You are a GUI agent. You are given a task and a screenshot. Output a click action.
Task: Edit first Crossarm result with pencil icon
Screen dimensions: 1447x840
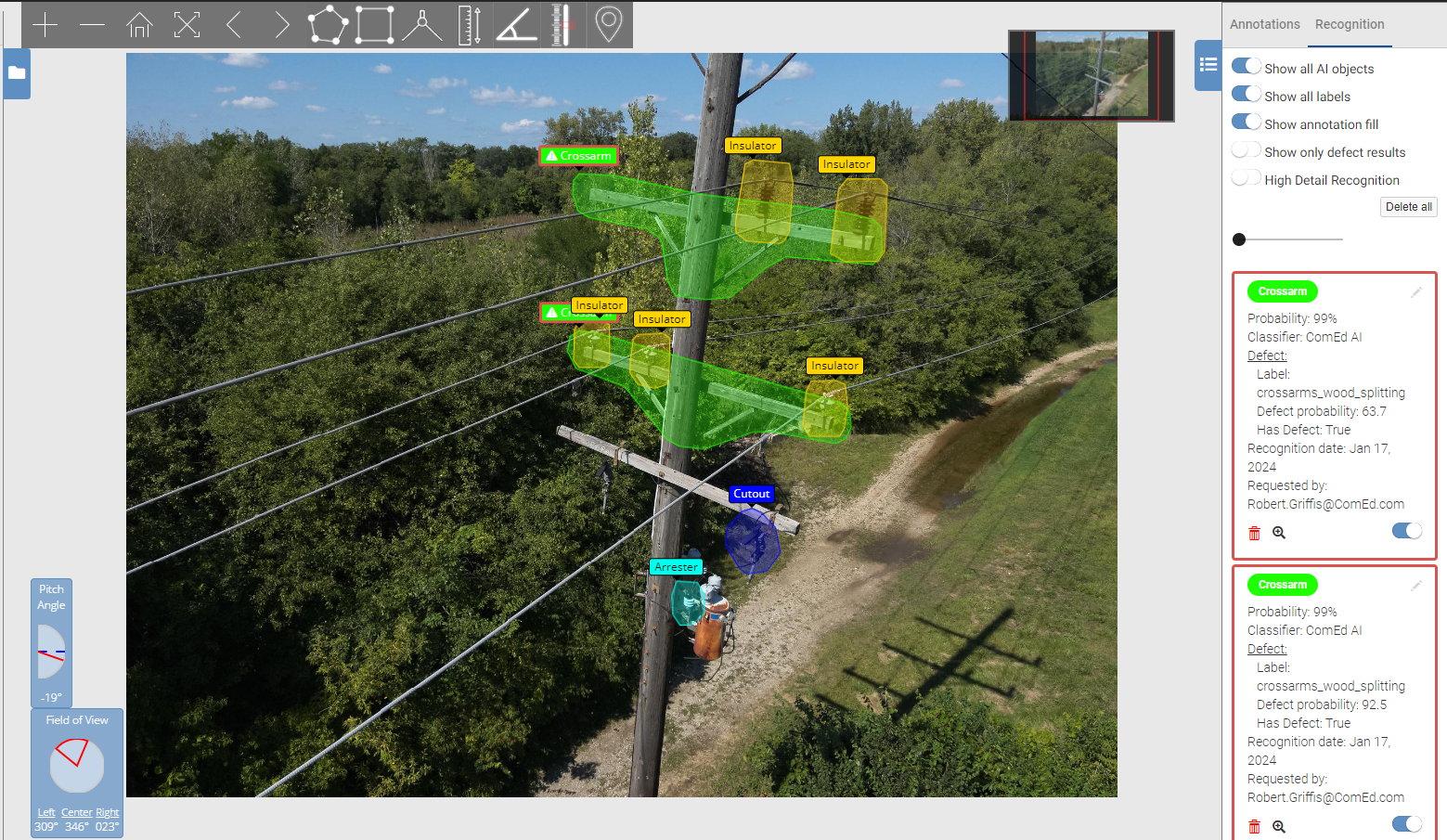(1415, 292)
